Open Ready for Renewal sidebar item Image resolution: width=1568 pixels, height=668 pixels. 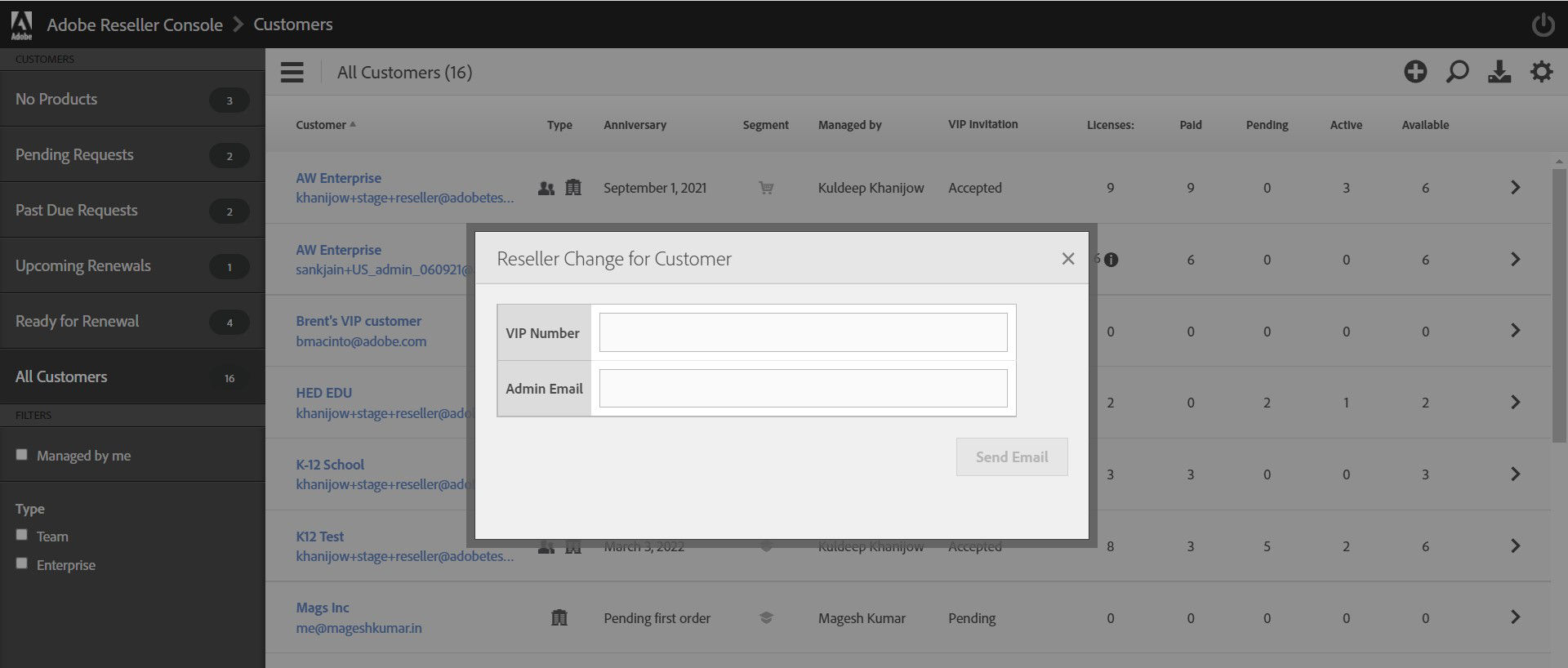(132, 322)
